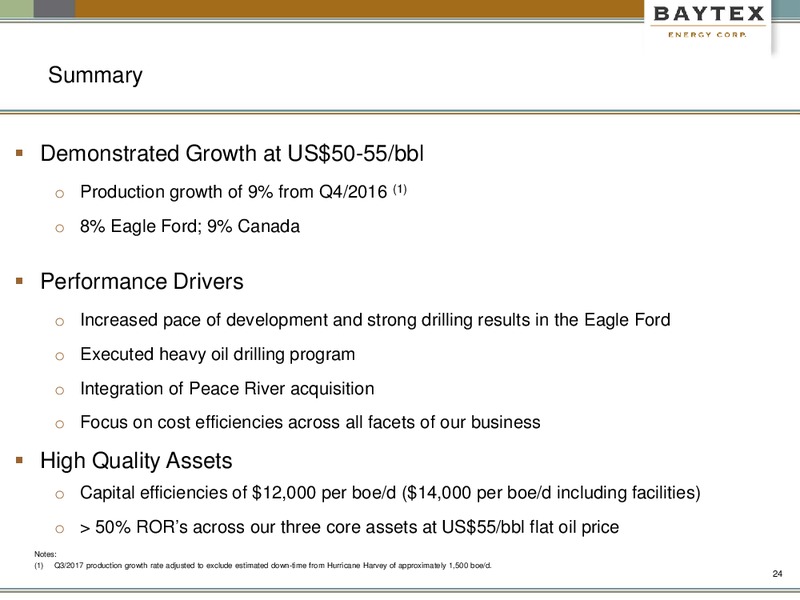This screenshot has width=800, height=600.
Task: Click 'Increased pace of development' bullet text
Action: (375, 320)
